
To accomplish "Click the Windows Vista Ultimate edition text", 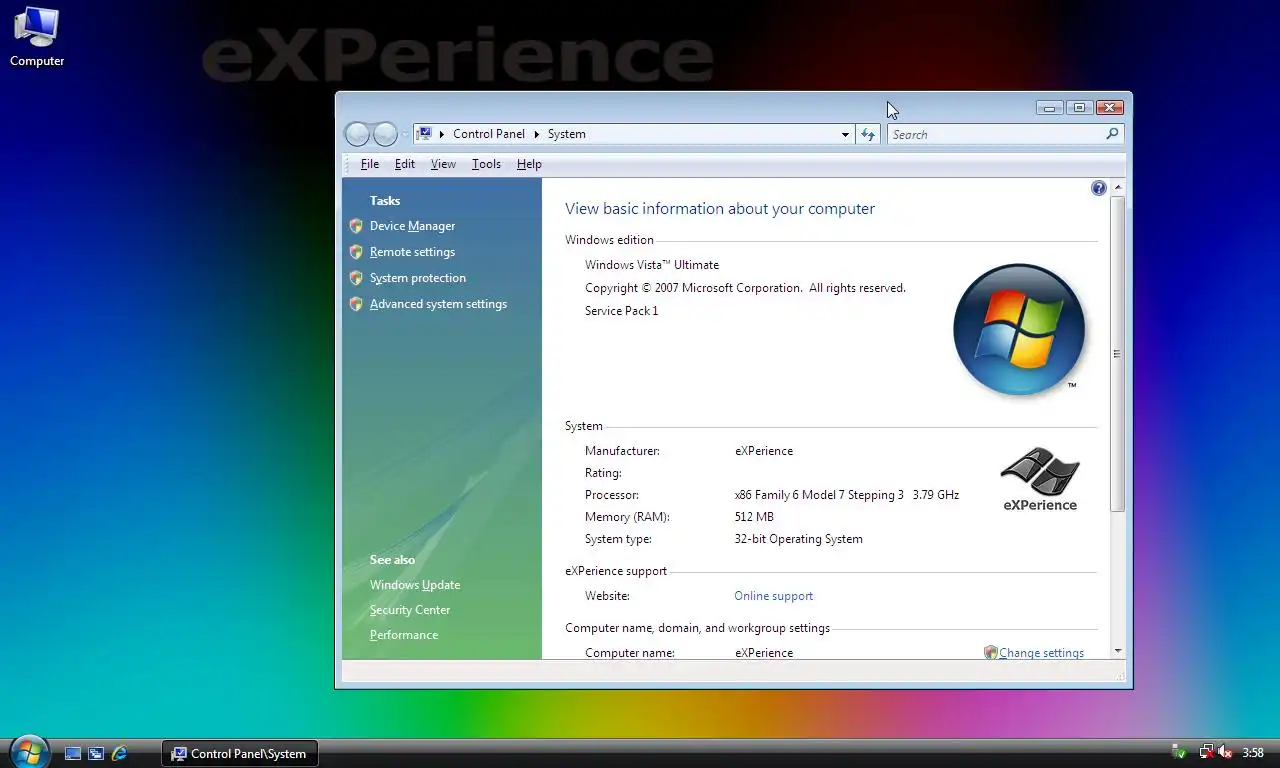I will (x=652, y=265).
